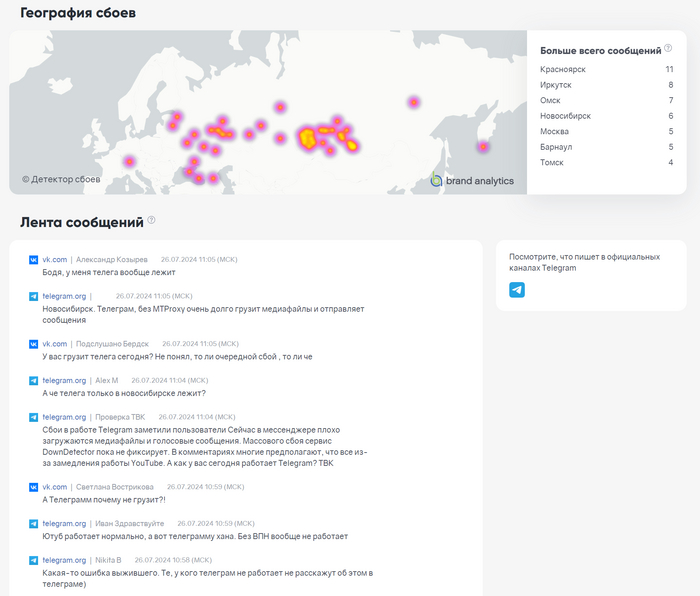This screenshot has width=700, height=596.
Task: Select 'Омск' in the top cities list
Action: [x=550, y=100]
